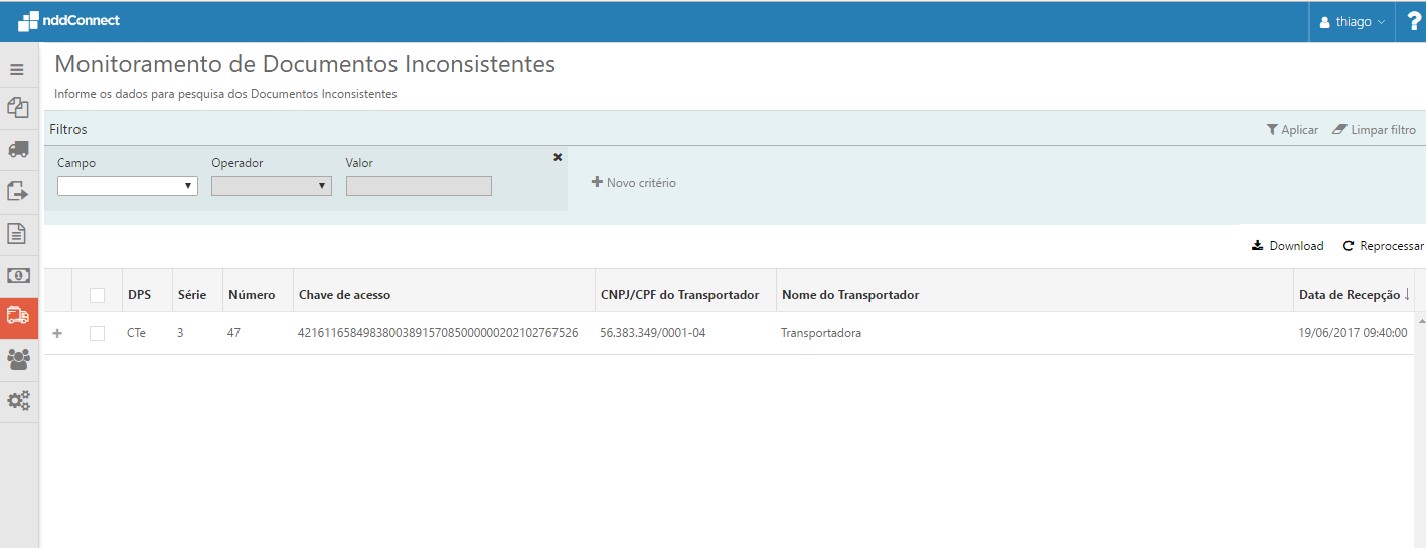Add a Novo critério filter

pyautogui.click(x=634, y=183)
